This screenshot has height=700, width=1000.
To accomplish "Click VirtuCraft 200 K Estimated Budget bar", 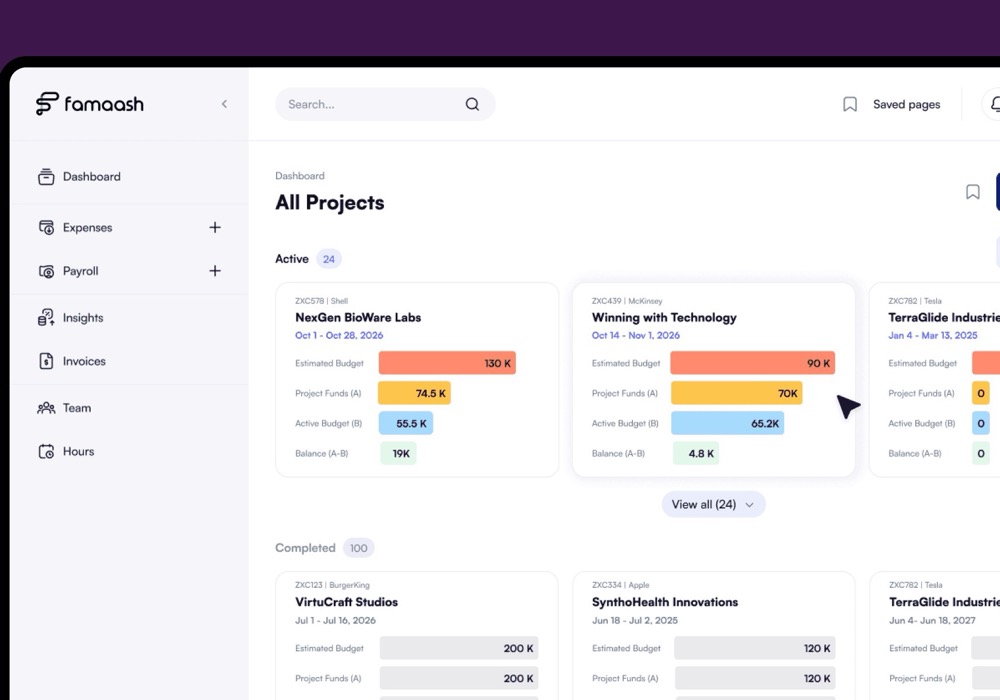I will [459, 648].
